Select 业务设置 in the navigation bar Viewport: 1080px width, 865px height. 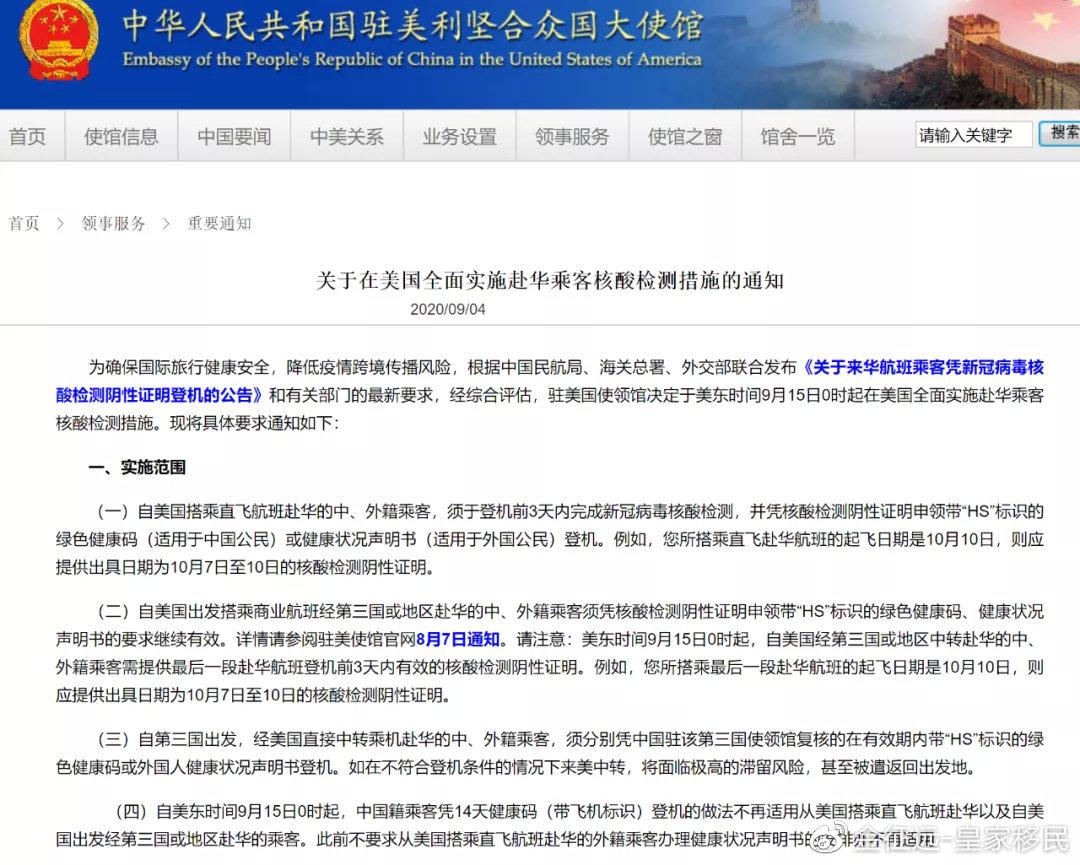pyautogui.click(x=459, y=136)
